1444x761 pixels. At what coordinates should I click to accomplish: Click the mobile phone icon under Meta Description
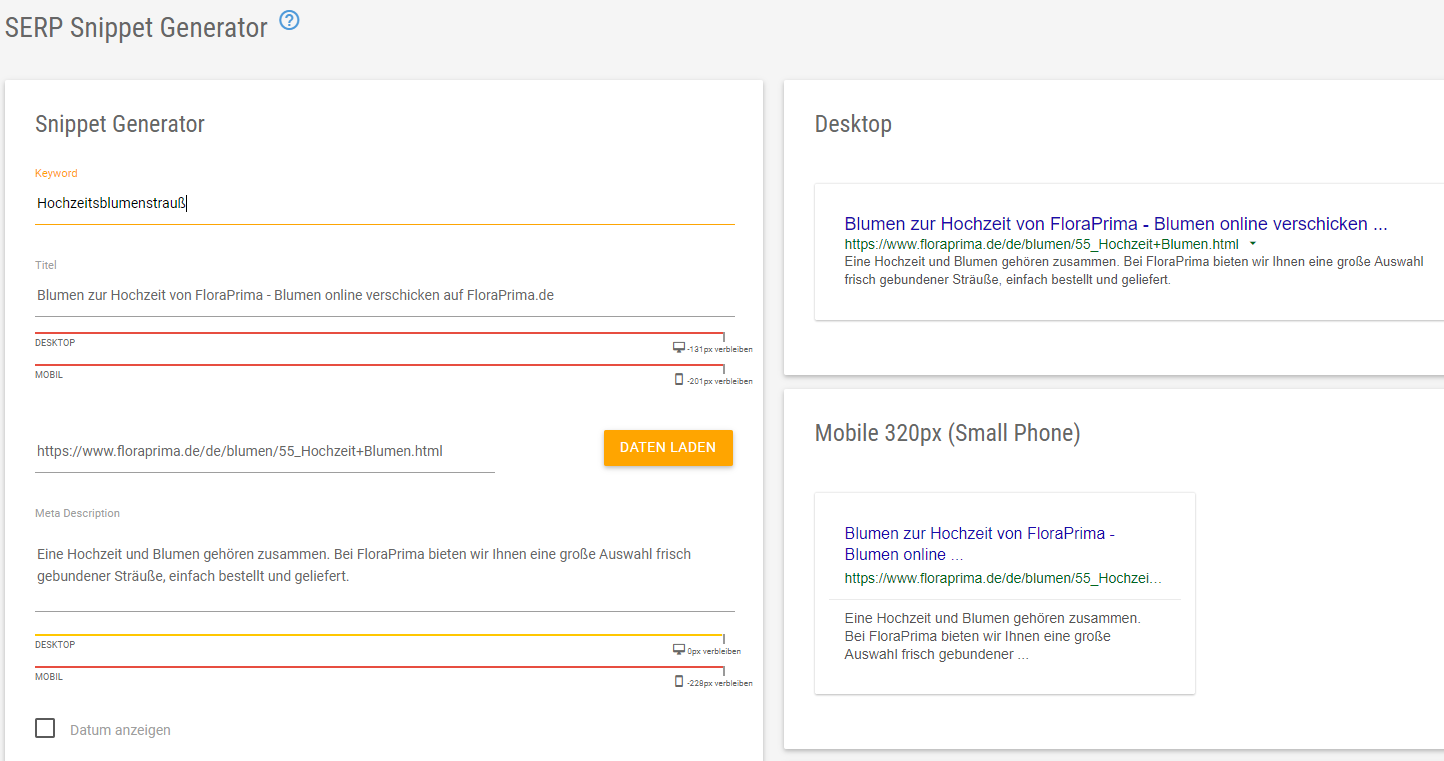point(680,682)
